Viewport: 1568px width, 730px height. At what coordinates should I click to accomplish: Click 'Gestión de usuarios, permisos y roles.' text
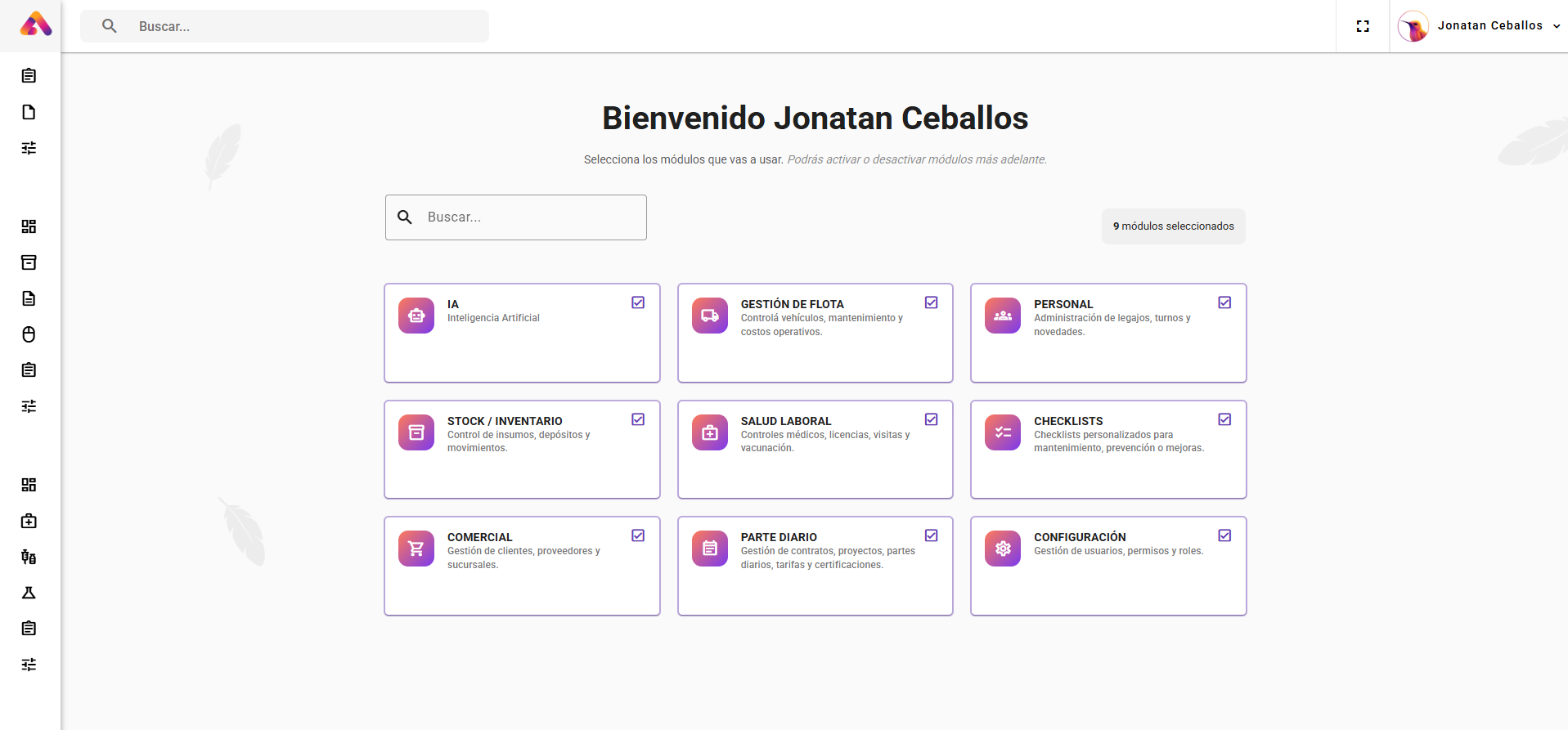(1118, 551)
